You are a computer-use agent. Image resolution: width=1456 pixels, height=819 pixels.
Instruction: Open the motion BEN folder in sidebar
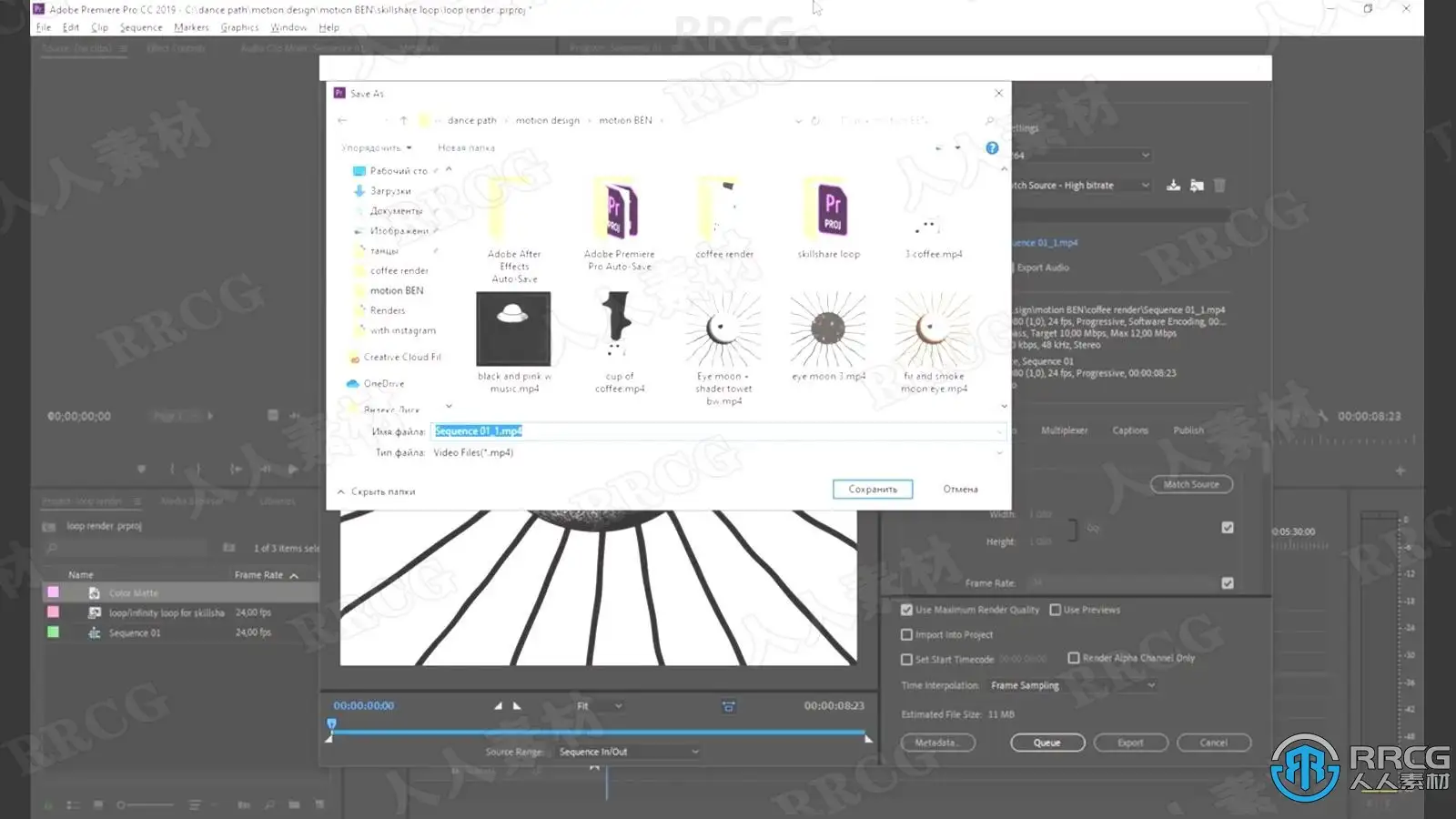point(389,291)
